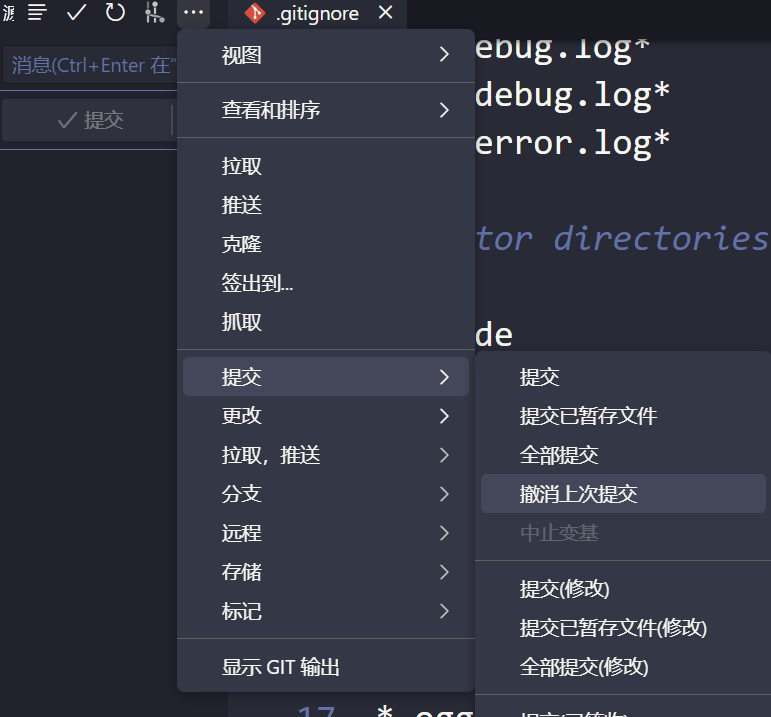The image size is (771, 717).
Task: Click the 提交 commit button in sidebar
Action: point(89,120)
